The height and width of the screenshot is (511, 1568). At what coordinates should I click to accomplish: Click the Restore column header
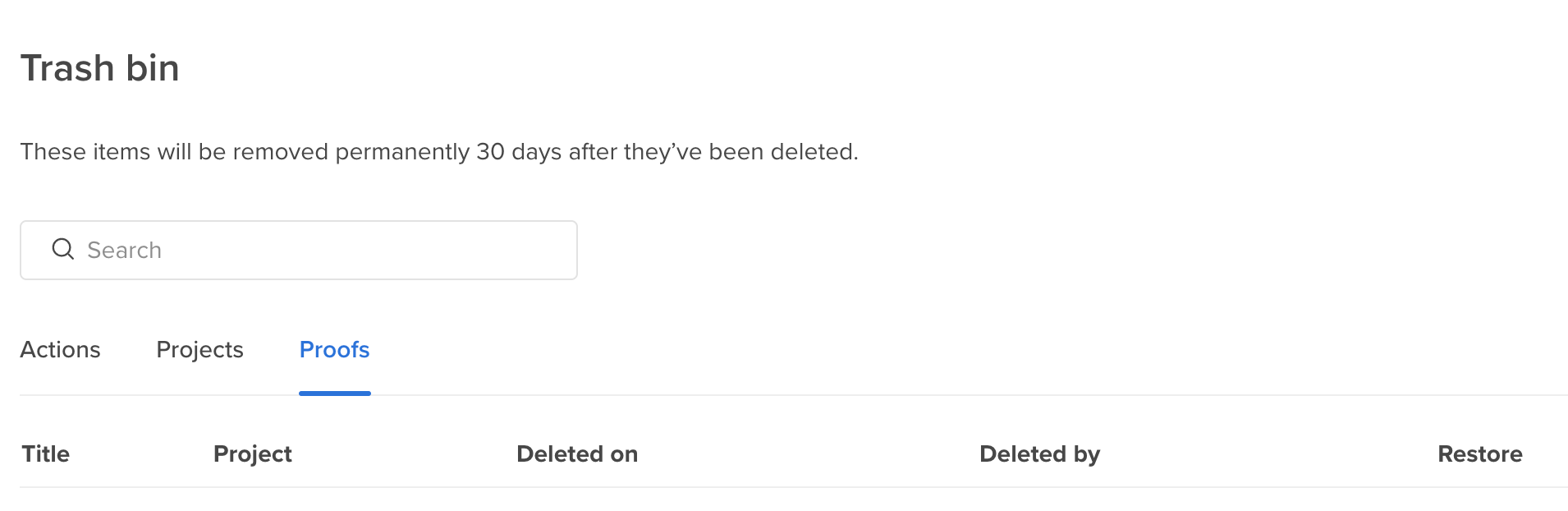(1479, 453)
